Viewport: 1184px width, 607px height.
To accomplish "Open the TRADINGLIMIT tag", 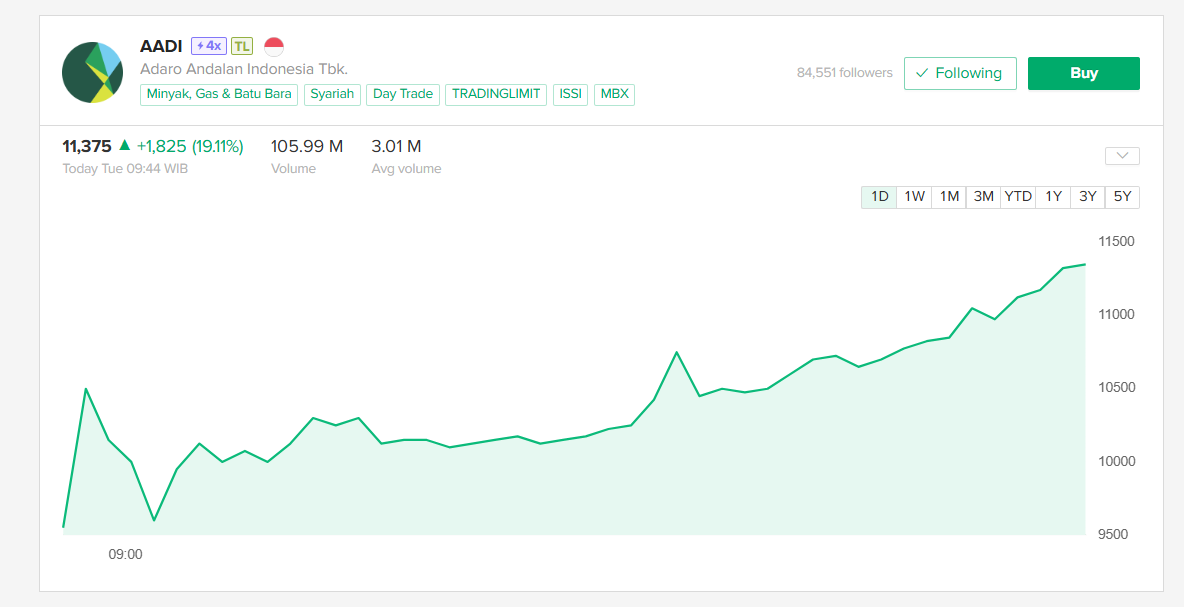I will 496,94.
